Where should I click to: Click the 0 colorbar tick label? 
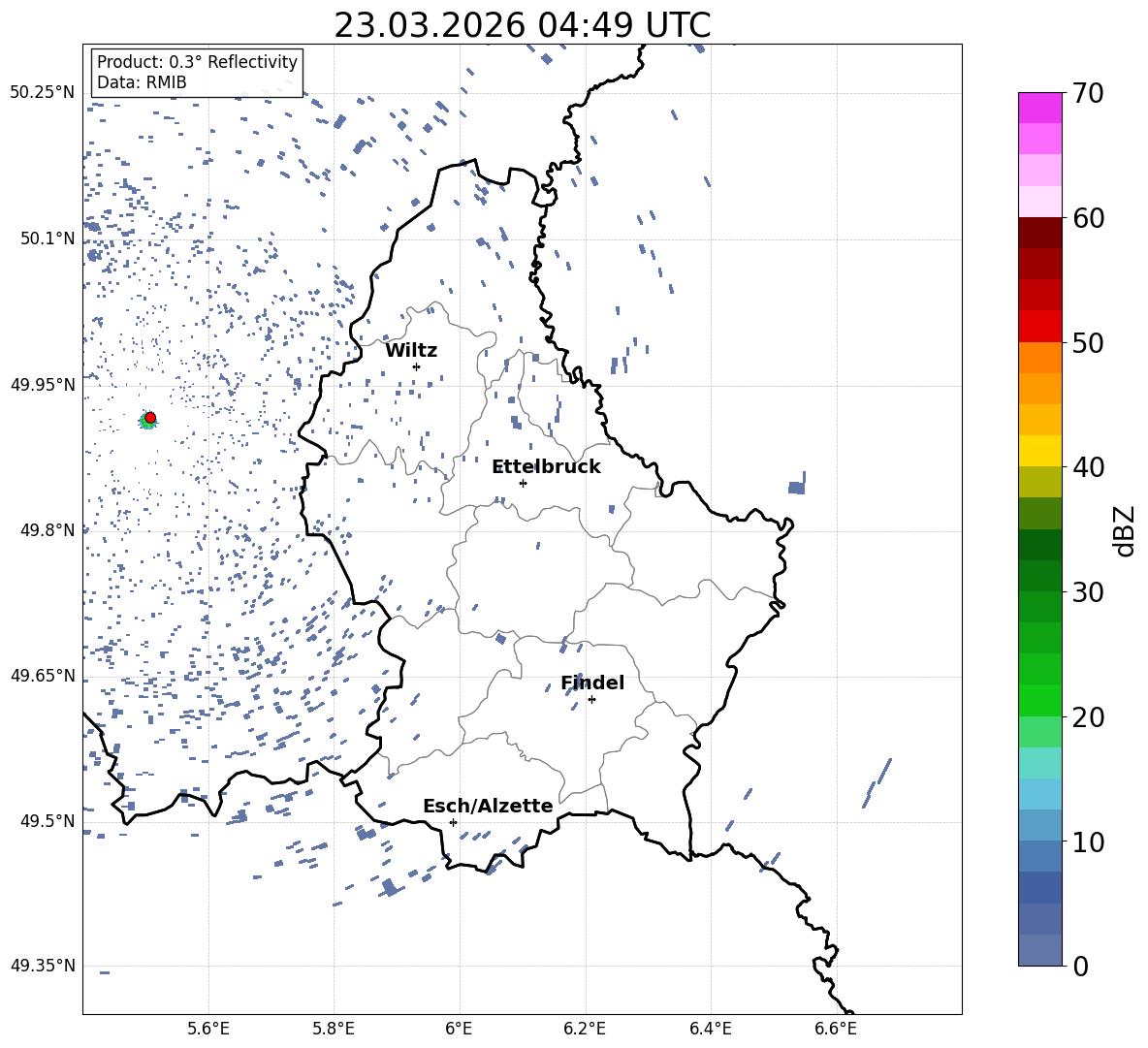click(x=1080, y=966)
